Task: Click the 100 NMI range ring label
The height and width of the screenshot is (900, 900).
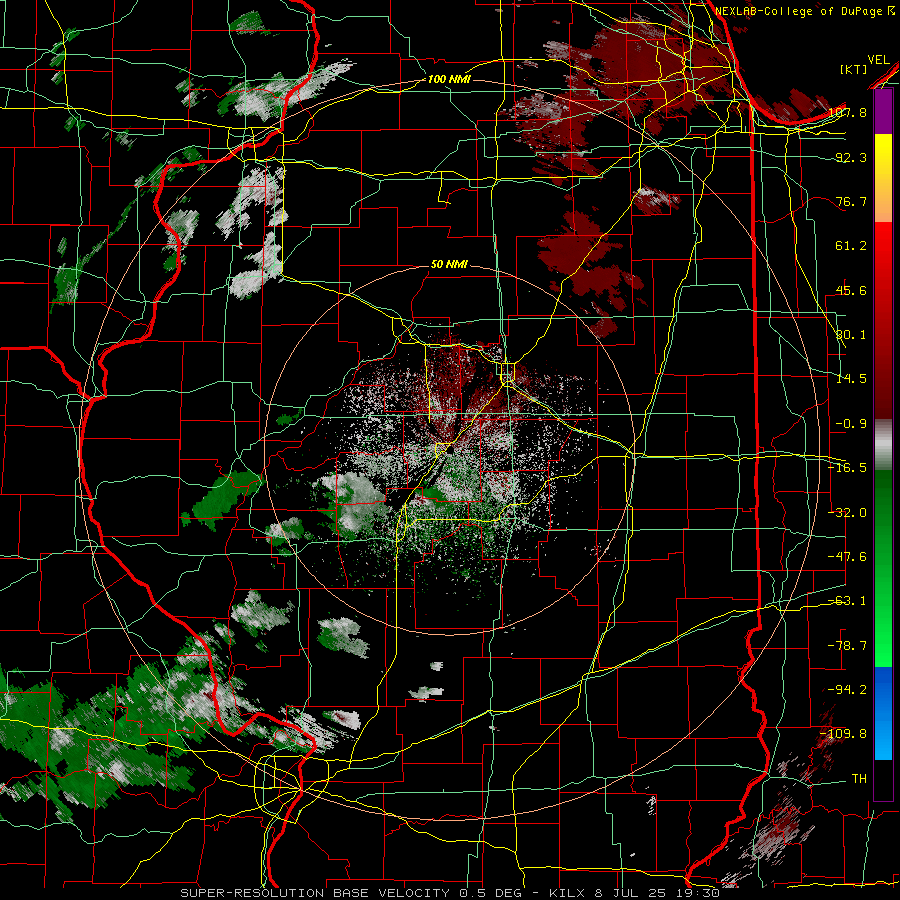Action: (x=449, y=79)
